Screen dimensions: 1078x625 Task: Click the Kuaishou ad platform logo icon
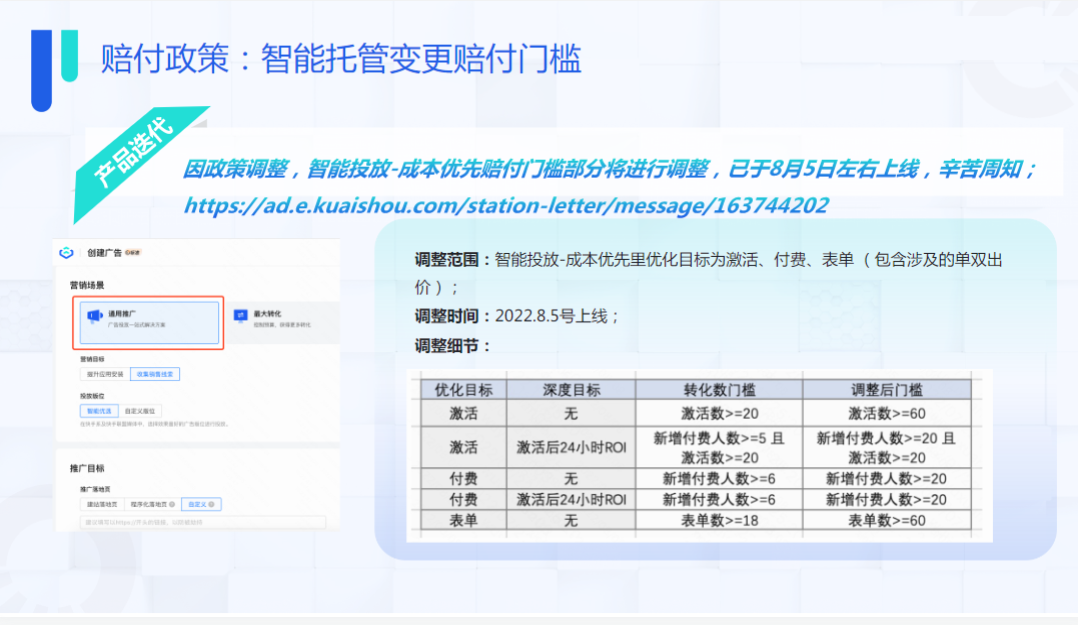point(67,253)
